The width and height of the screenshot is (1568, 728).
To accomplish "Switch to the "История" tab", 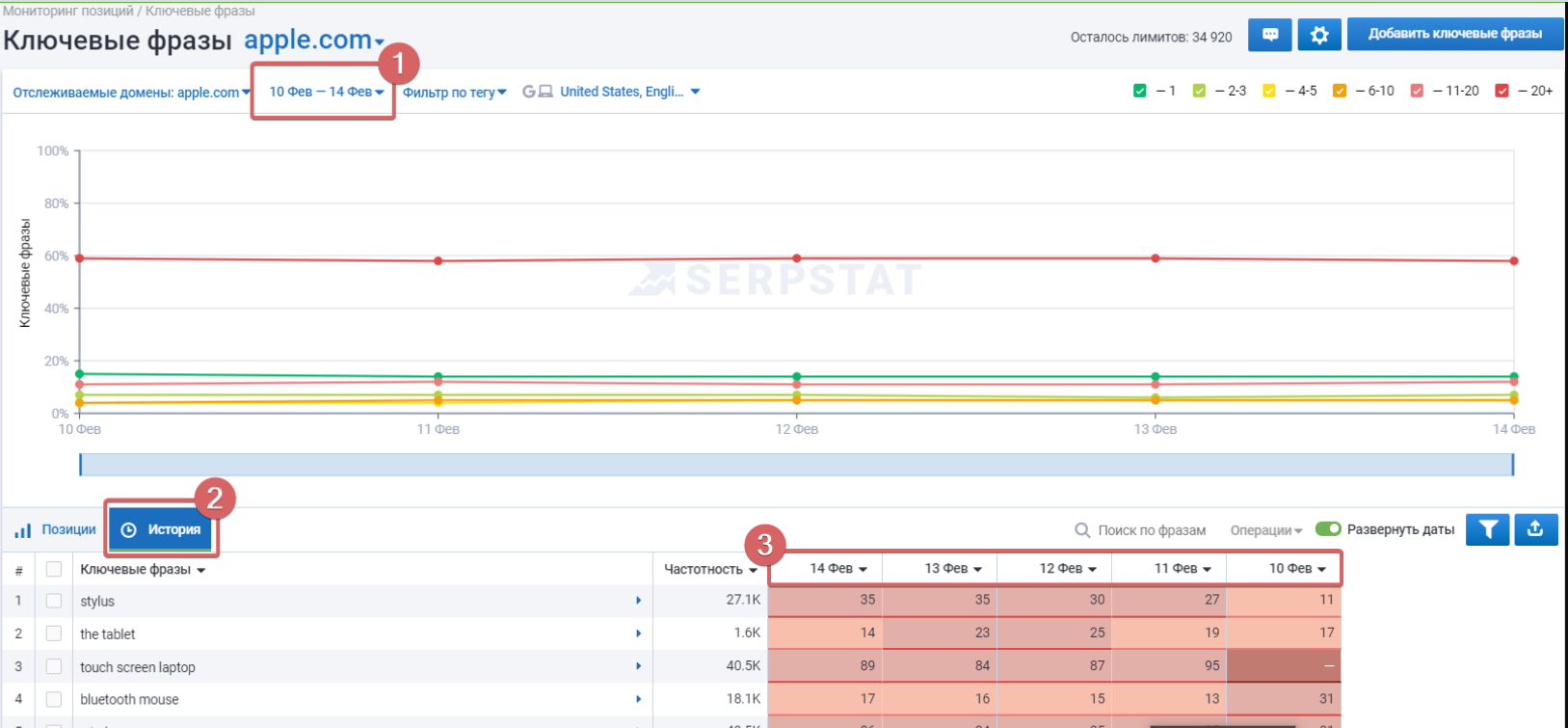I will 162,529.
